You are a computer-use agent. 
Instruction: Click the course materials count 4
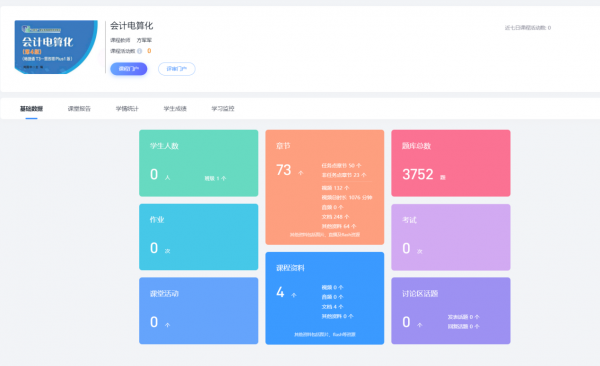(280, 292)
